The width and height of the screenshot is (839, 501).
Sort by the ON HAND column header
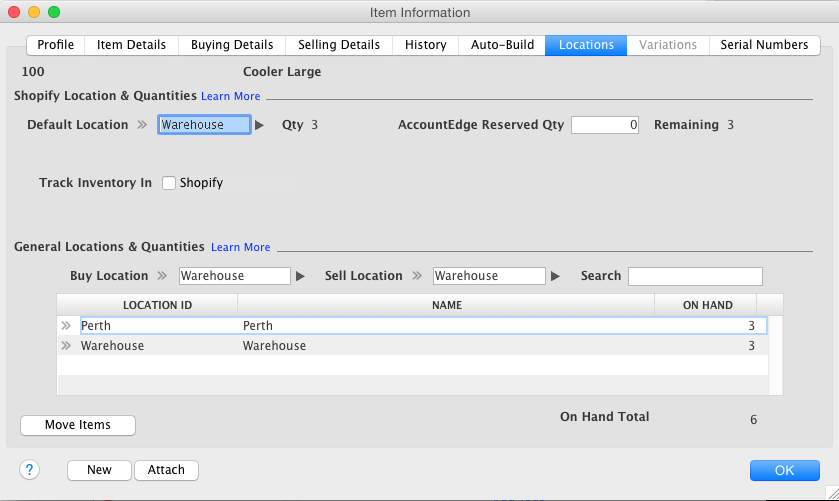707,305
